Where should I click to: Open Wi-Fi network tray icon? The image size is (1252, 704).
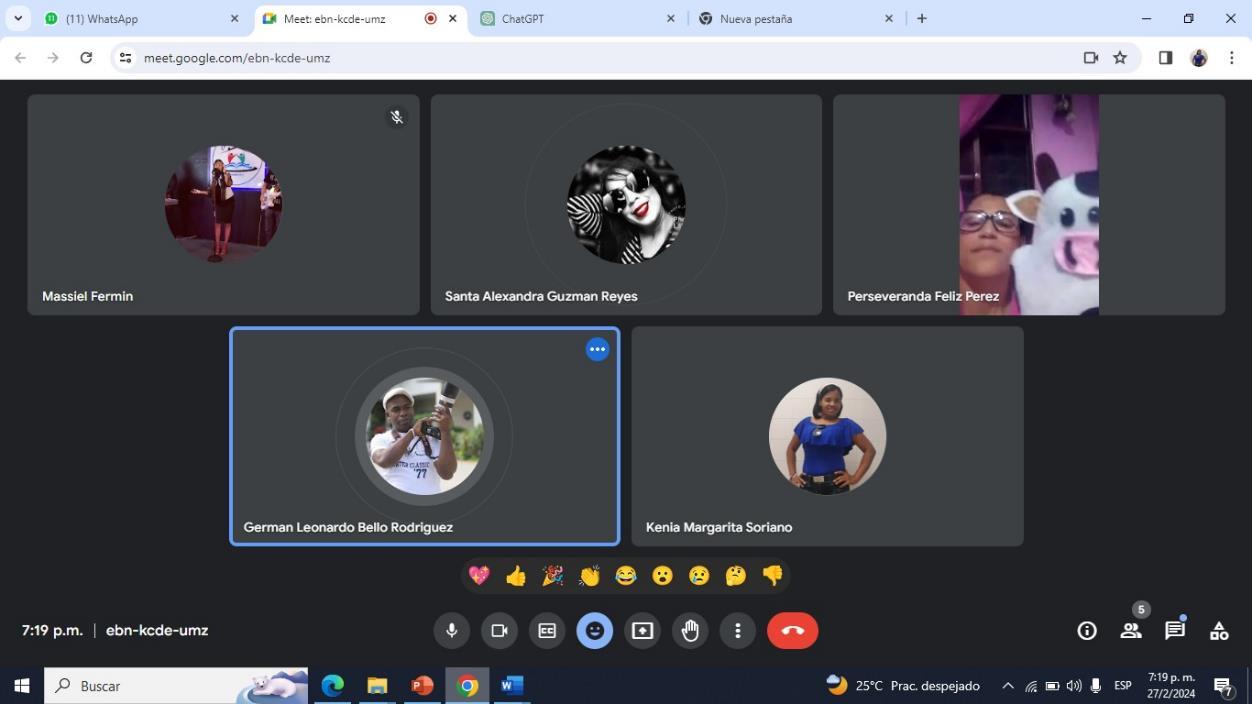pyautogui.click(x=1031, y=686)
